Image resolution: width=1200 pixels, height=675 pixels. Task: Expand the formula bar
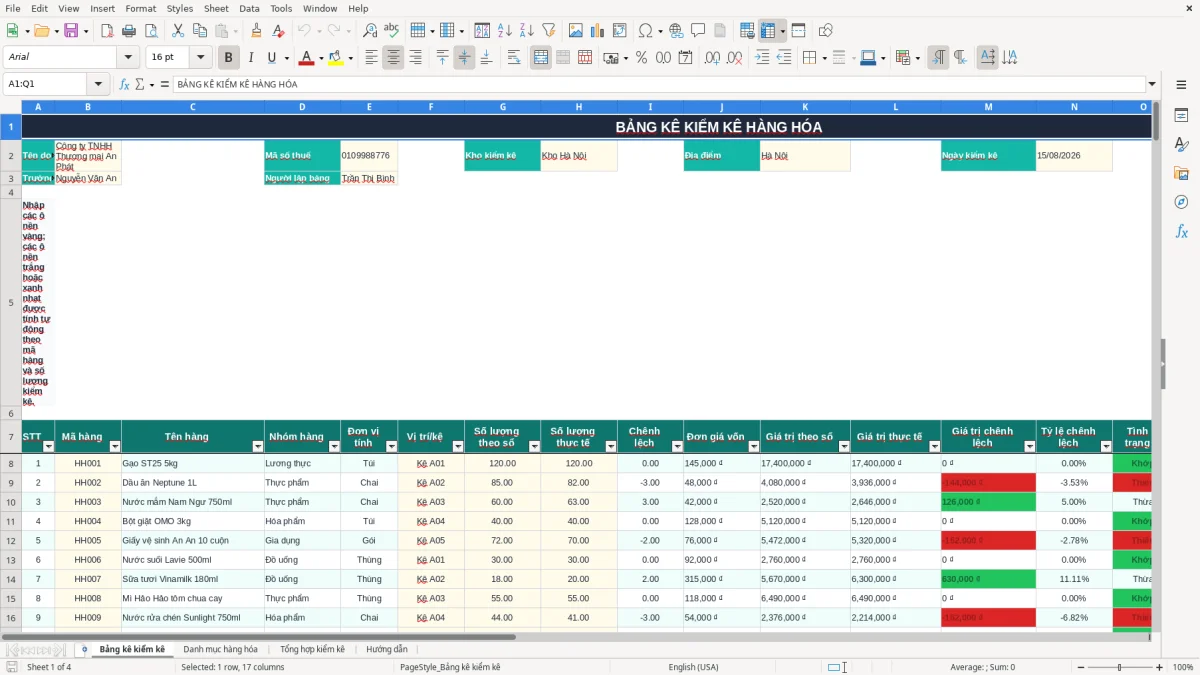click(1152, 84)
